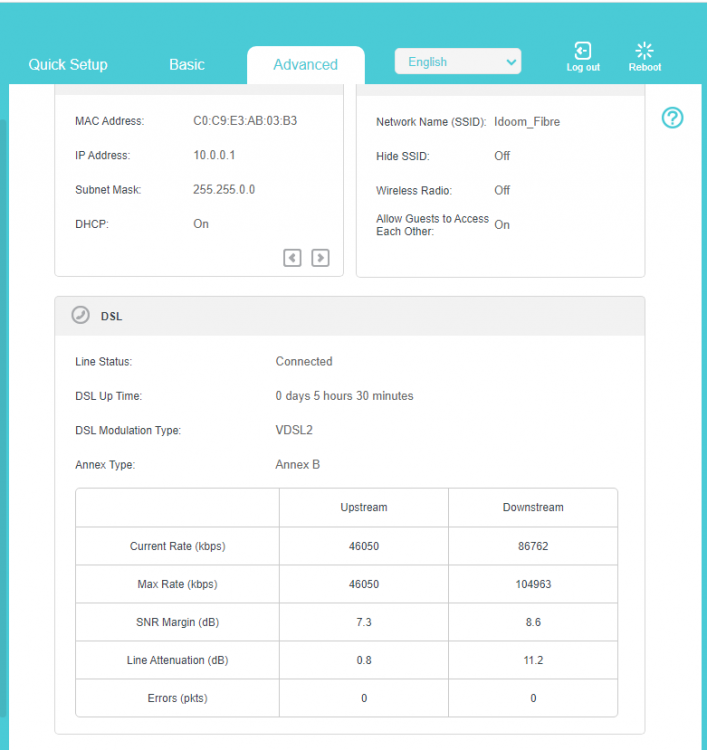Screen dimensions: 707x750
Task: Open the English language dropdown
Action: (458, 62)
